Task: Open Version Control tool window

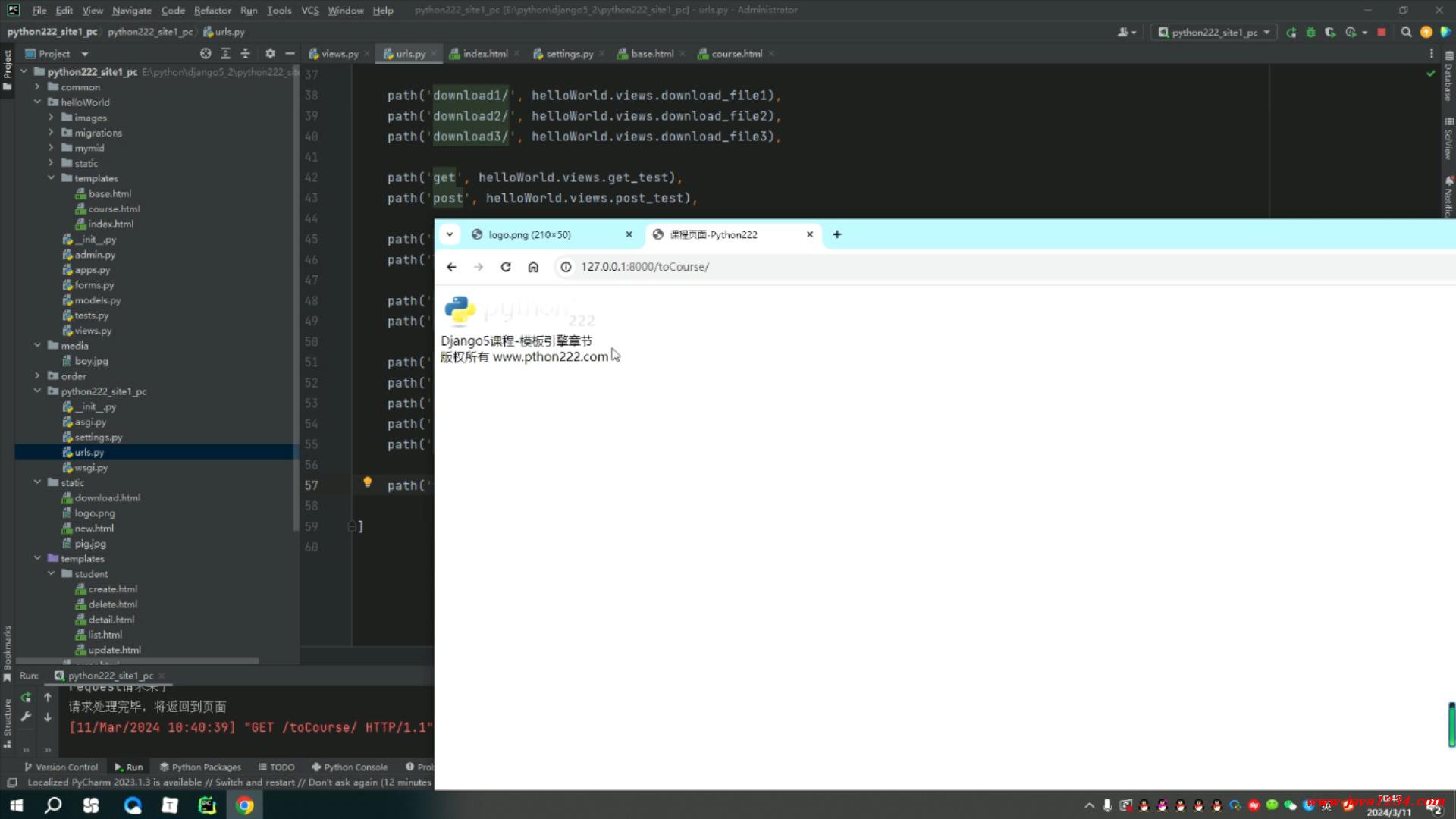Action: tap(61, 767)
